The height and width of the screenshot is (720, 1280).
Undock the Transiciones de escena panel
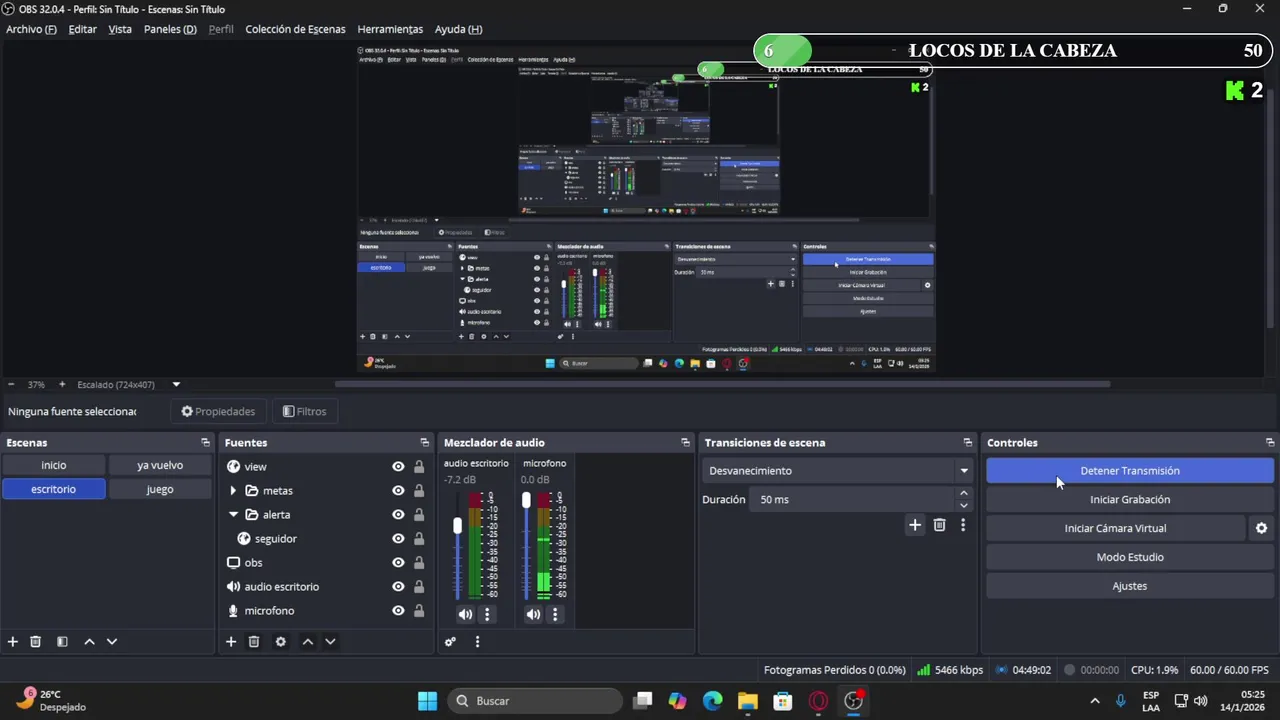[967, 442]
